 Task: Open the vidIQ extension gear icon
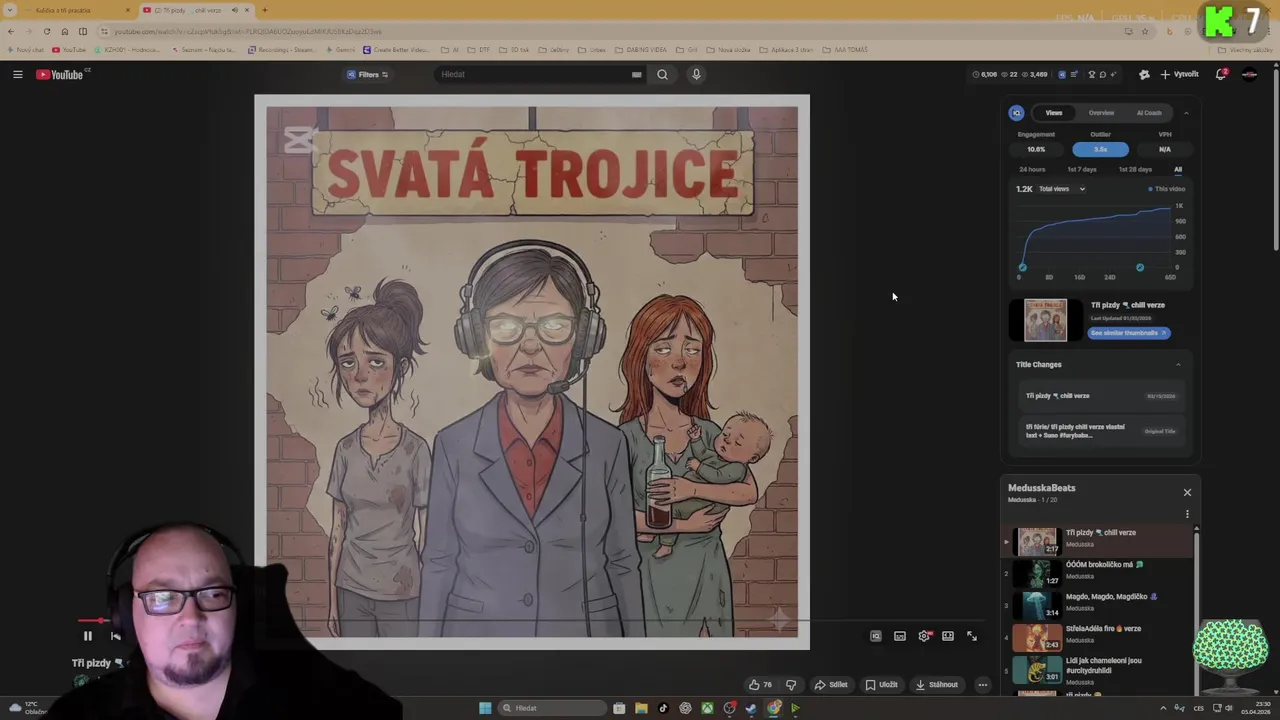1144,74
